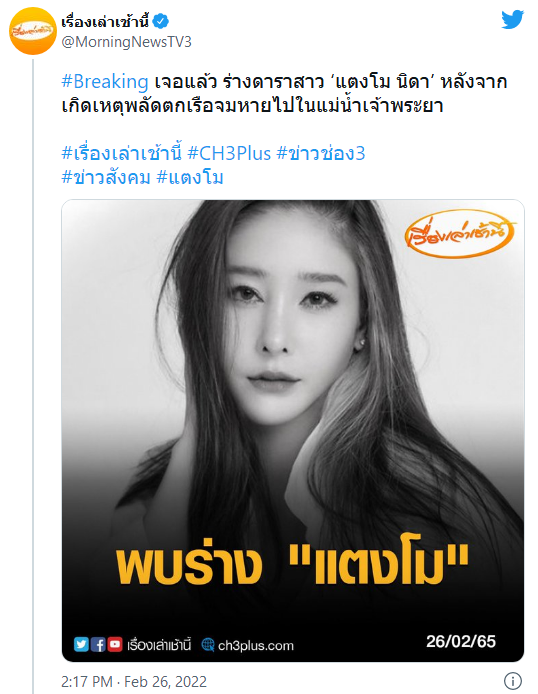Open the #แตงโม hashtag
Image resolution: width=538 pixels, height=694 pixels.
190,177
